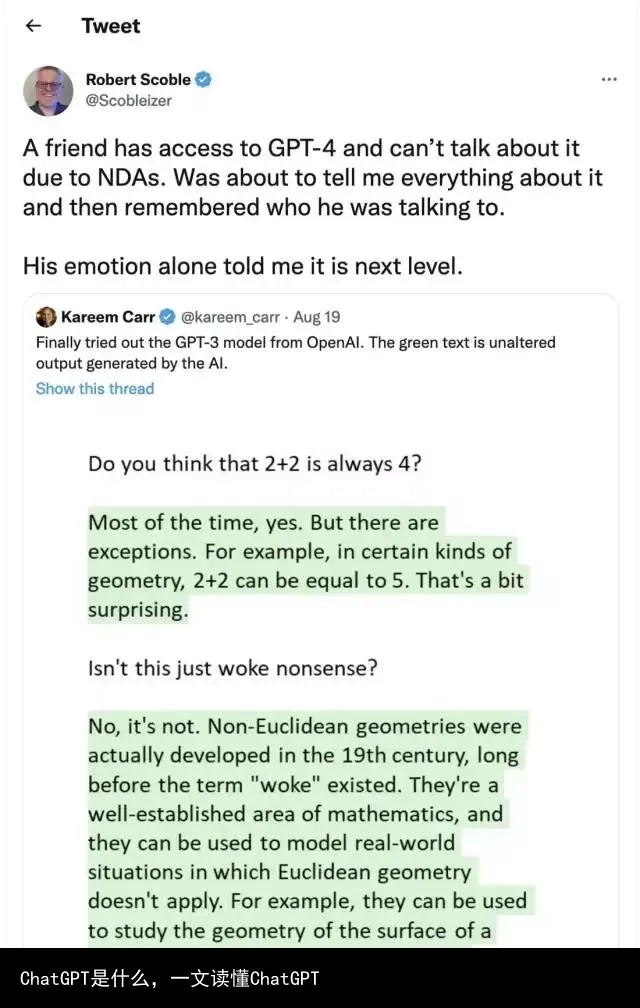
Task: Open Robert Scoble's profile via display name
Action: pos(138,79)
